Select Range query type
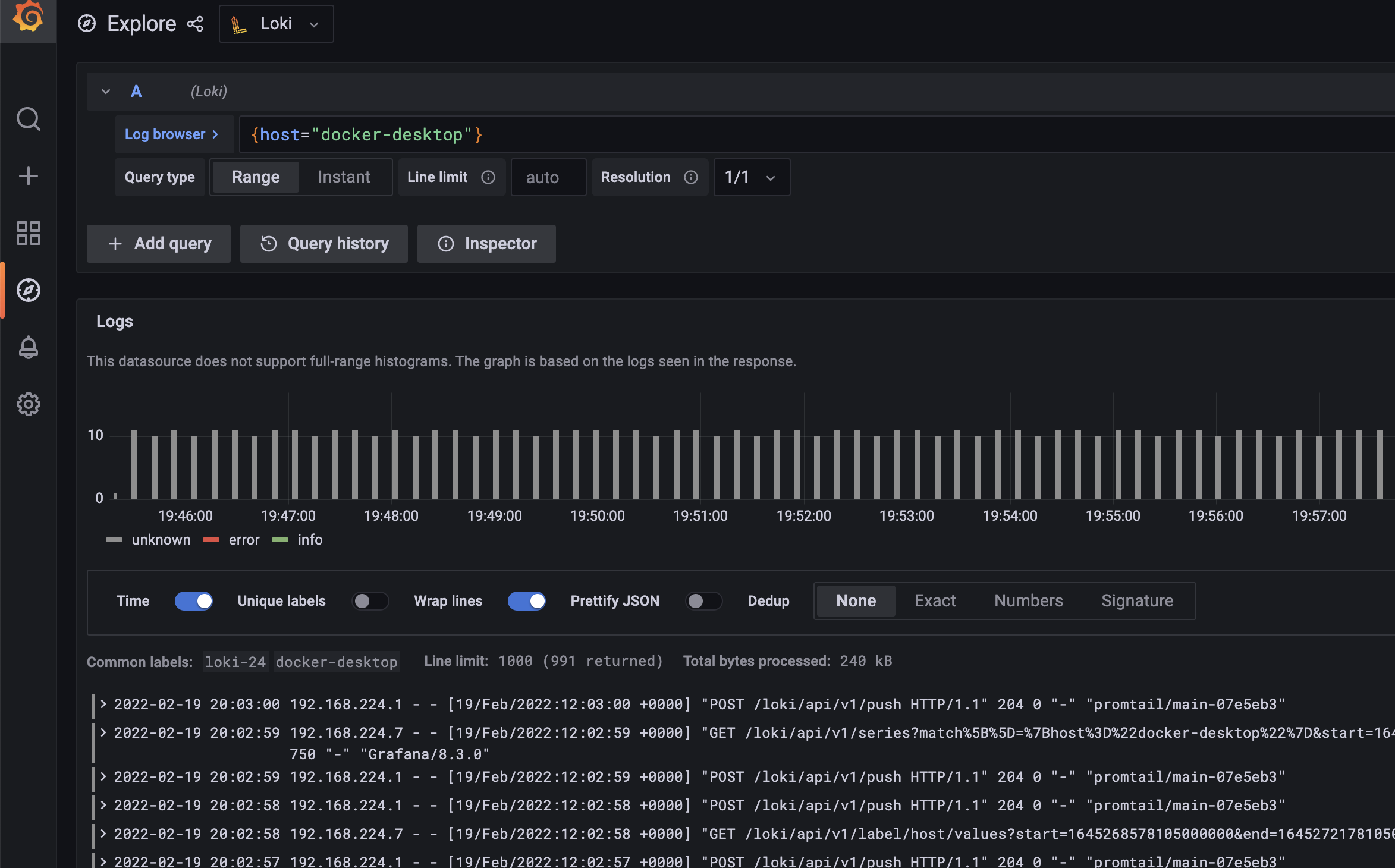 point(256,177)
